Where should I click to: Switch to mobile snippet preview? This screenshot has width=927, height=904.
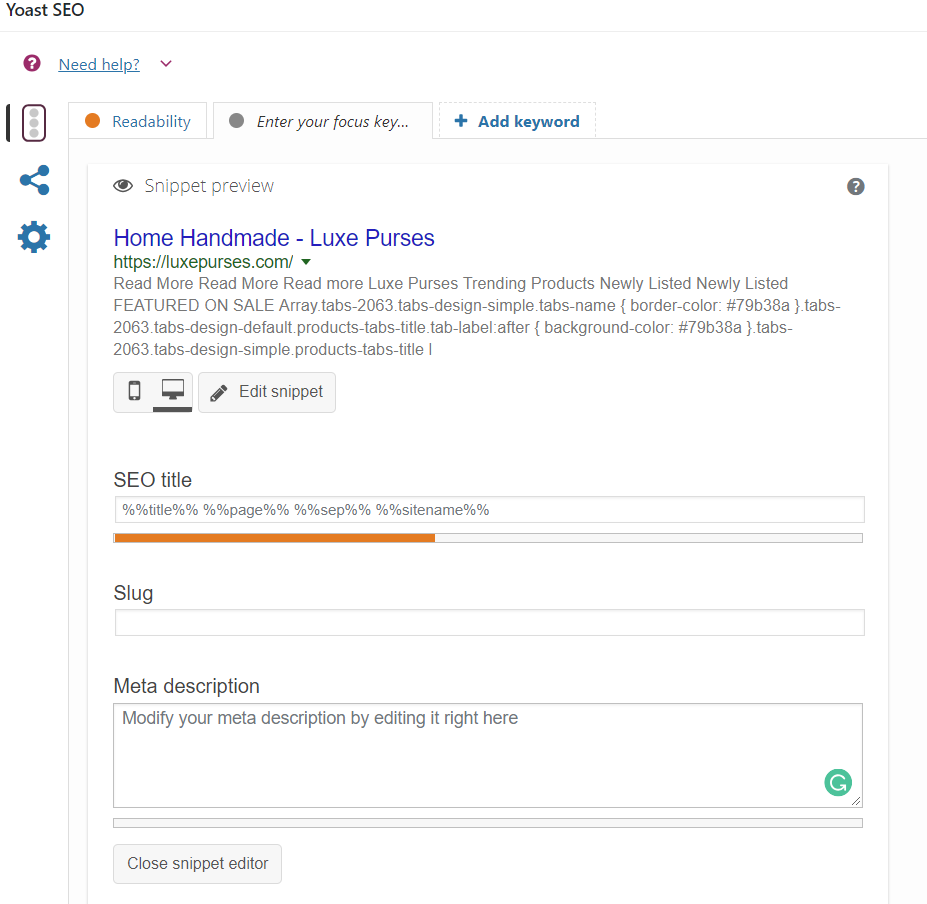point(134,392)
